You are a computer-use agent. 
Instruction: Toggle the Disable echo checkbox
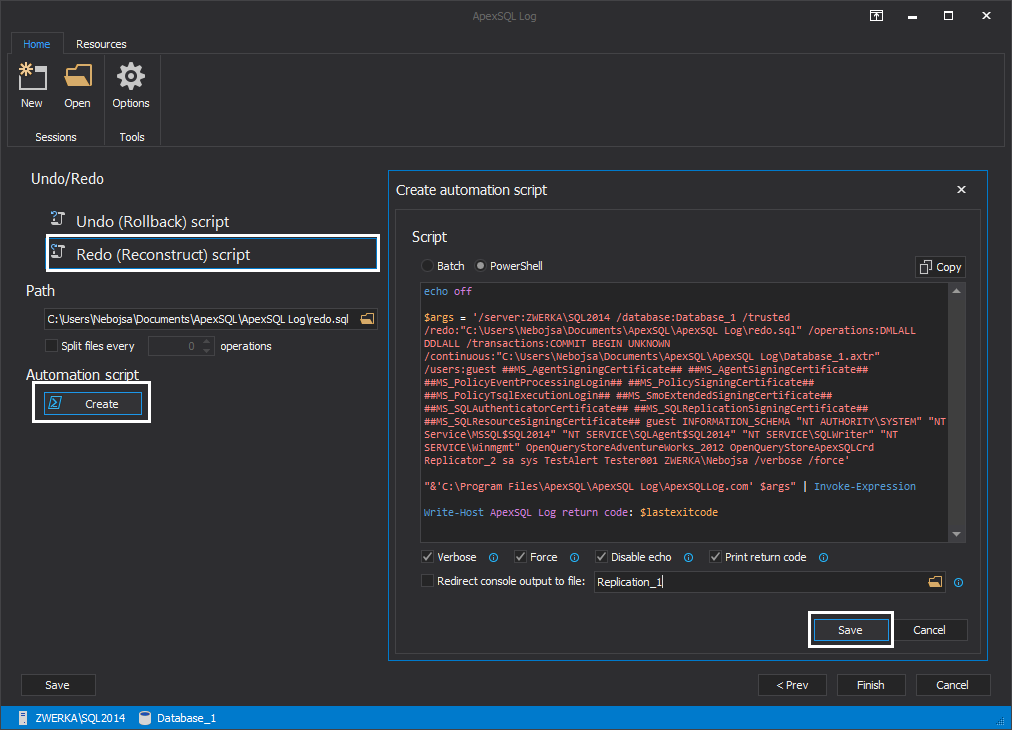[x=602, y=557]
